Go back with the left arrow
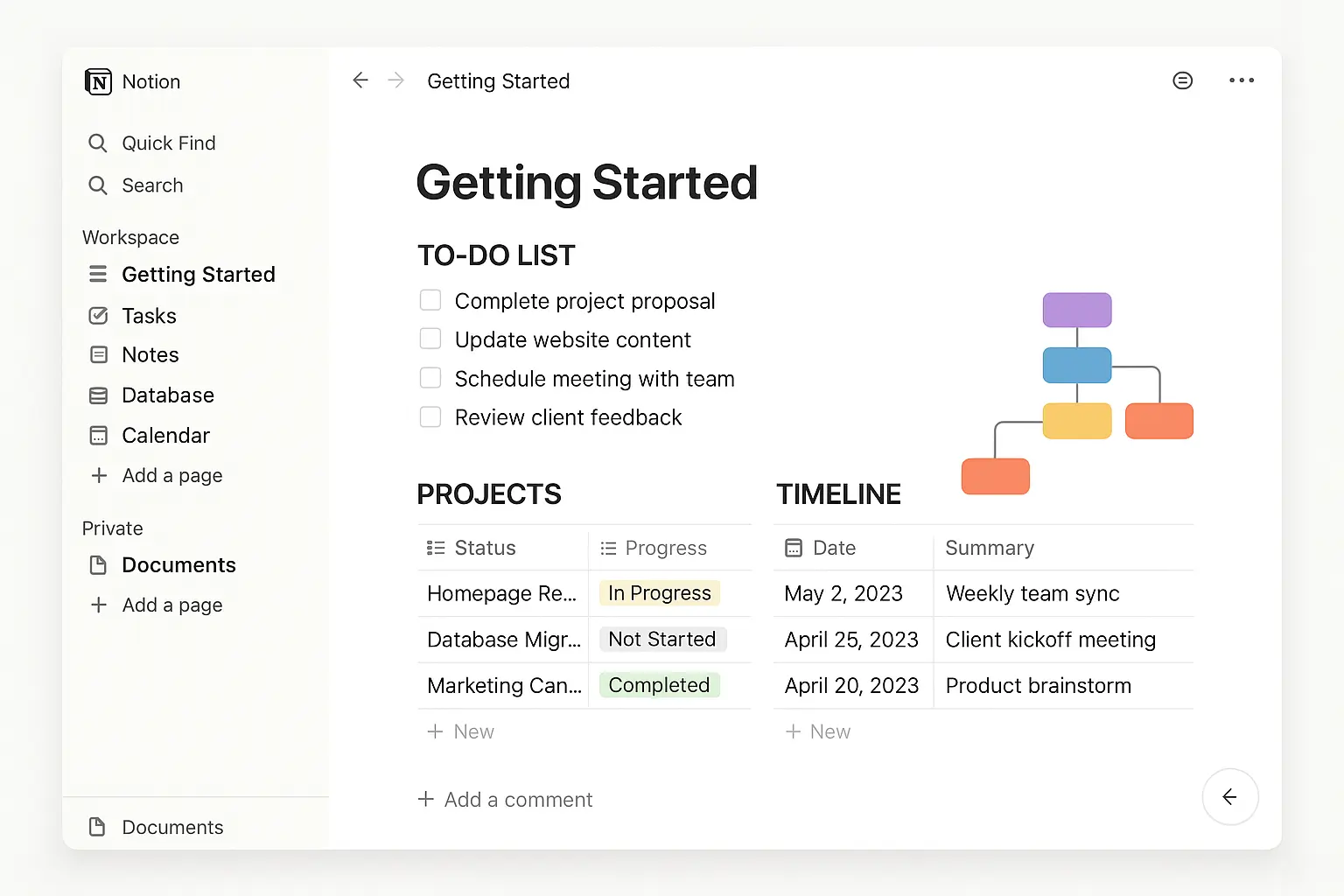Screen dimensions: 1344x896 360,80
